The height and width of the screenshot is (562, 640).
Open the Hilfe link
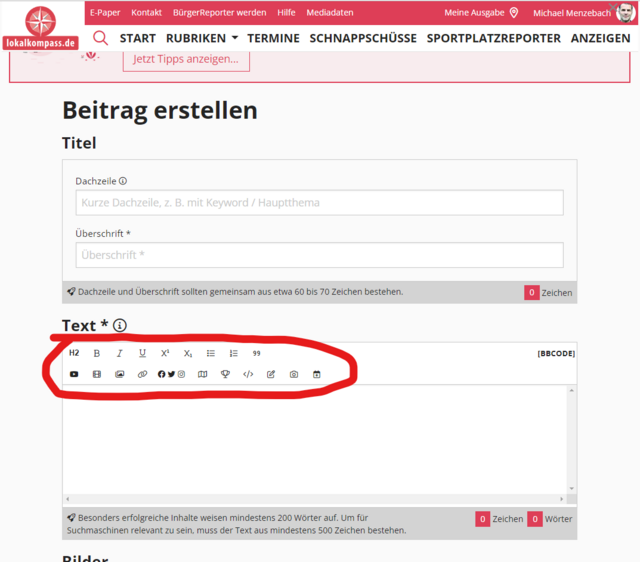pos(286,13)
